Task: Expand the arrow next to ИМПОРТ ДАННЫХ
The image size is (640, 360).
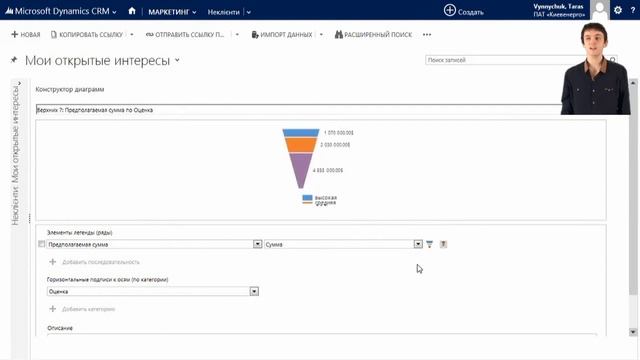Action: coord(321,35)
